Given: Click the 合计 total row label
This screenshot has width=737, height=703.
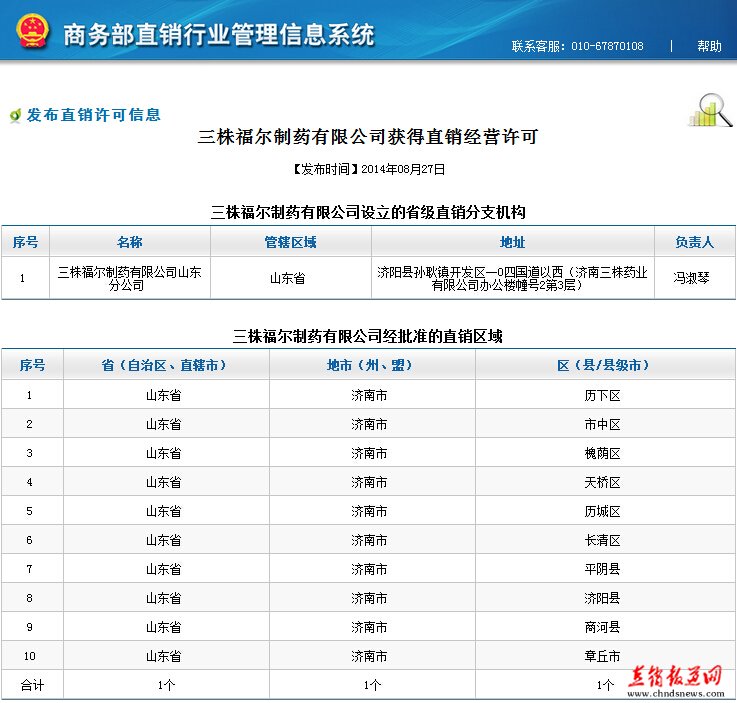Looking at the screenshot, I should point(32,685).
